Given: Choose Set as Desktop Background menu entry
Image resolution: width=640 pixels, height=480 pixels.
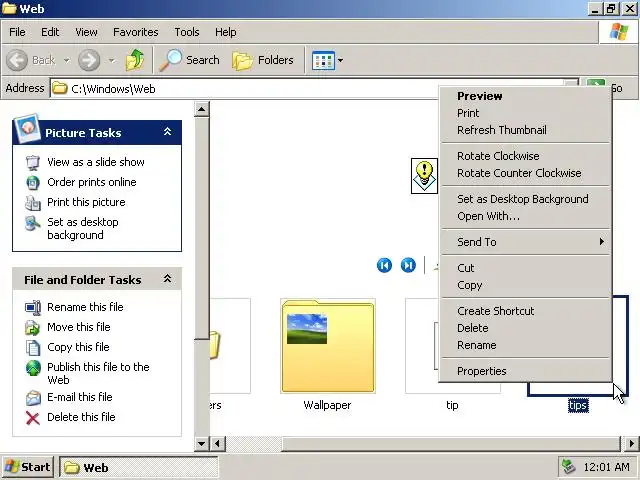Looking at the screenshot, I should pos(525,199).
